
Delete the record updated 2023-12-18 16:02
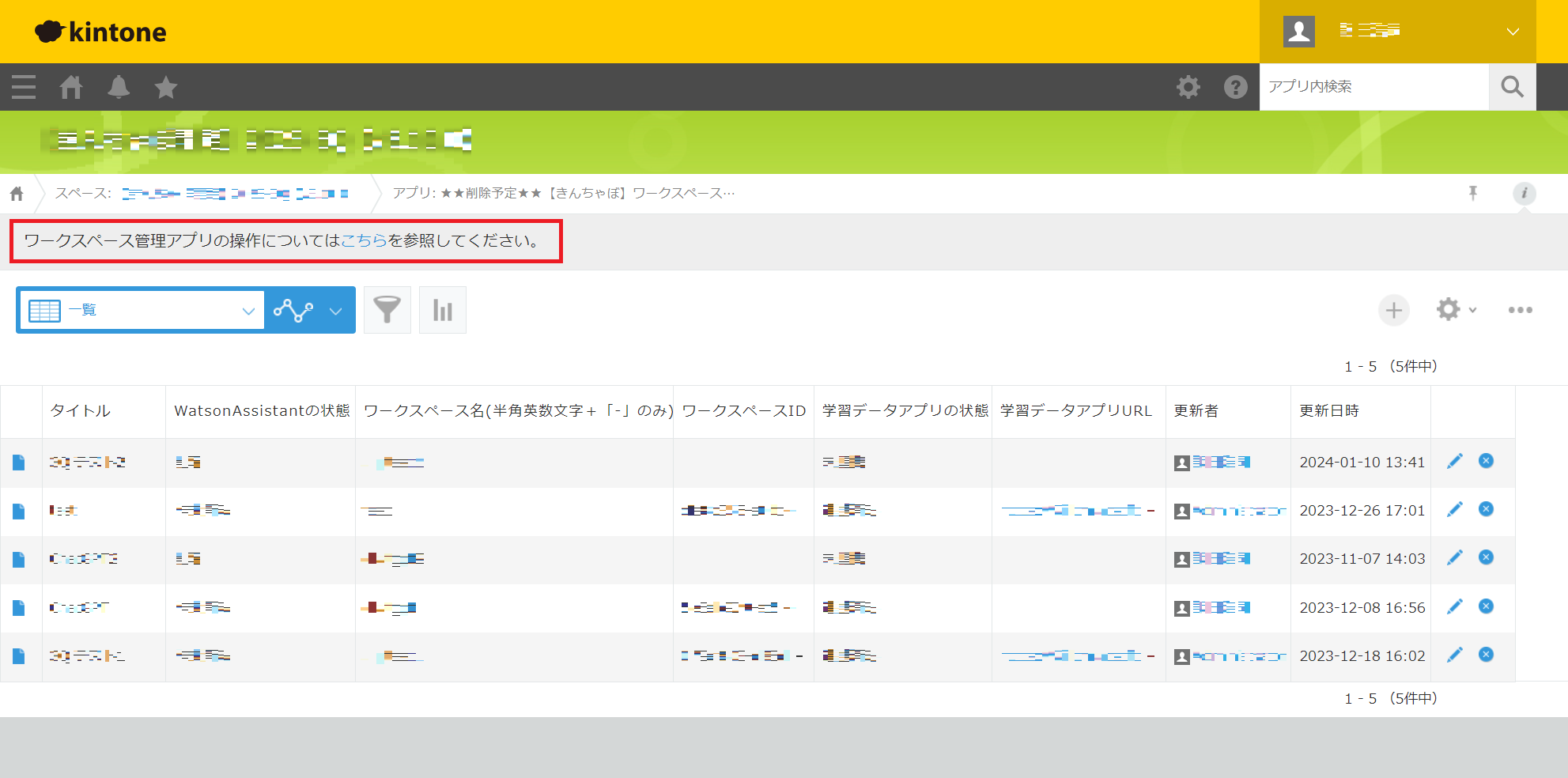1486,655
